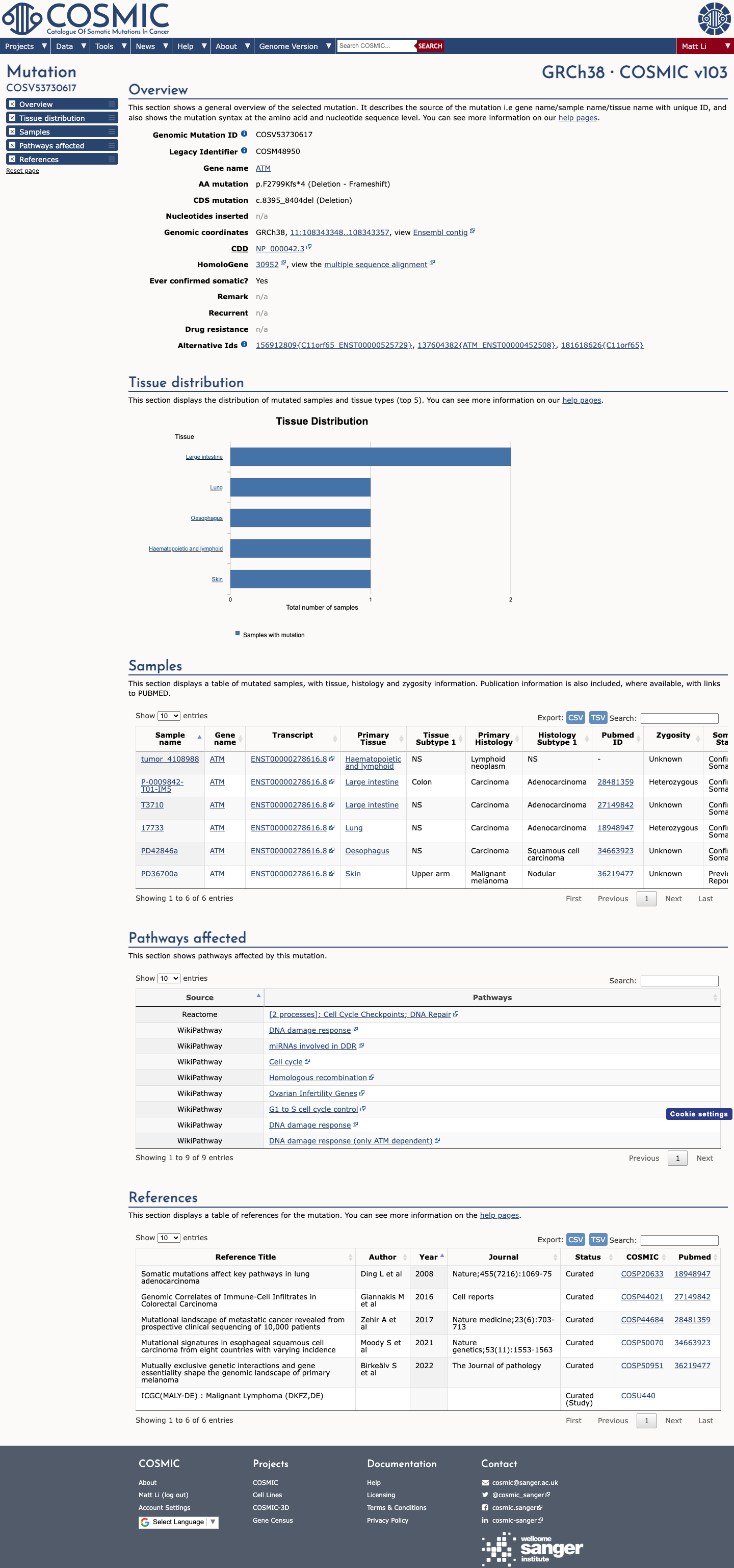The image size is (734, 1568).
Task: Click external link icon after Homologous recombination
Action: point(372,1077)
